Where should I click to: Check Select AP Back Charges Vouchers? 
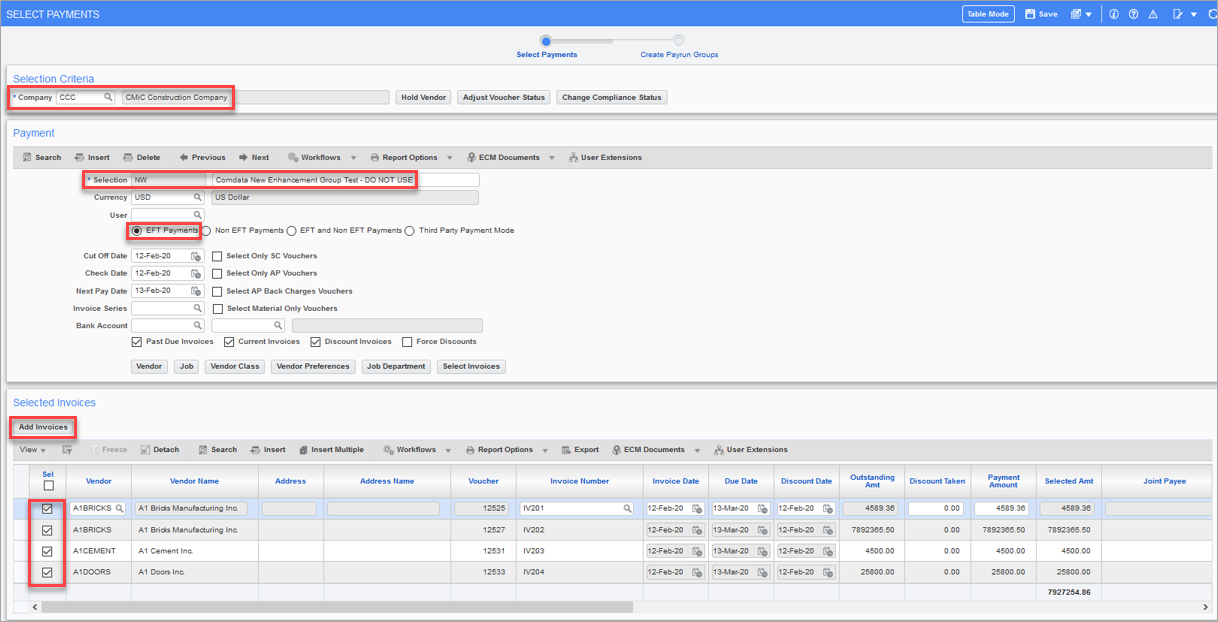click(217, 291)
